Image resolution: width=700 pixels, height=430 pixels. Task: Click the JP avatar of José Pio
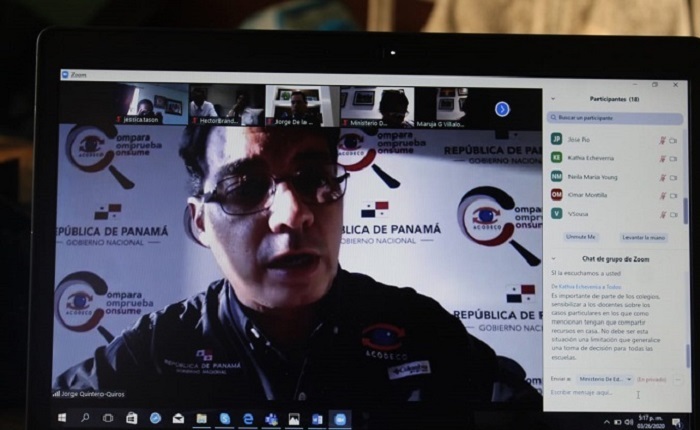(x=556, y=139)
